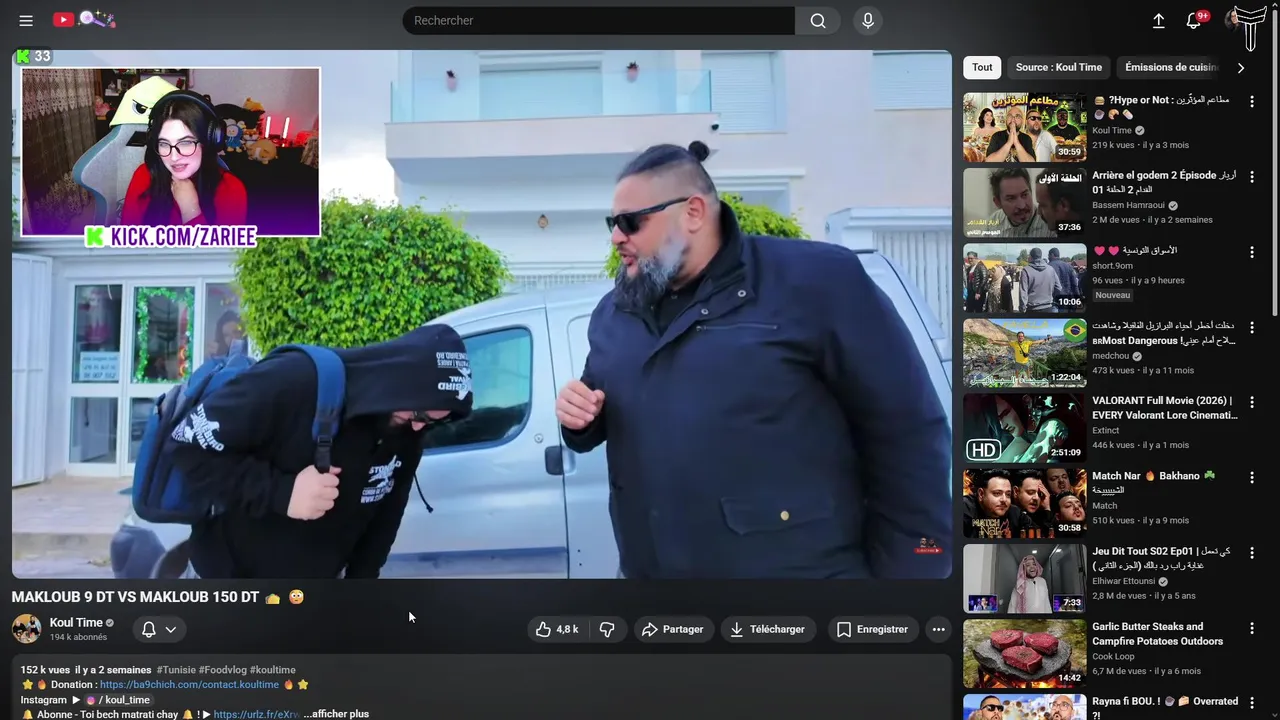The width and height of the screenshot is (1280, 720).
Task: Open options for VALORANT Full Movie
Action: click(1252, 402)
